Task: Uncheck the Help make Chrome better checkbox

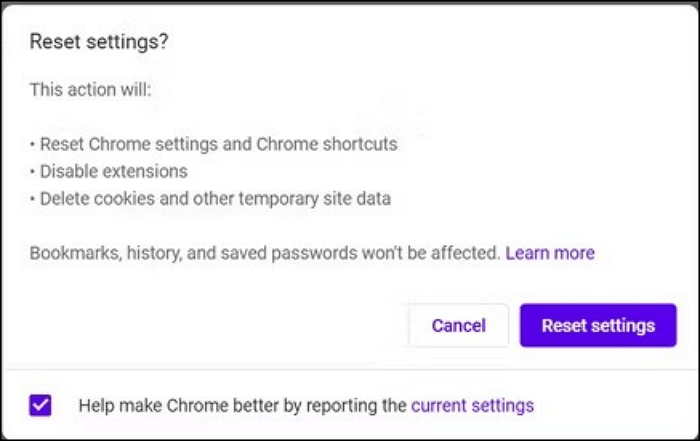Action: [41, 405]
